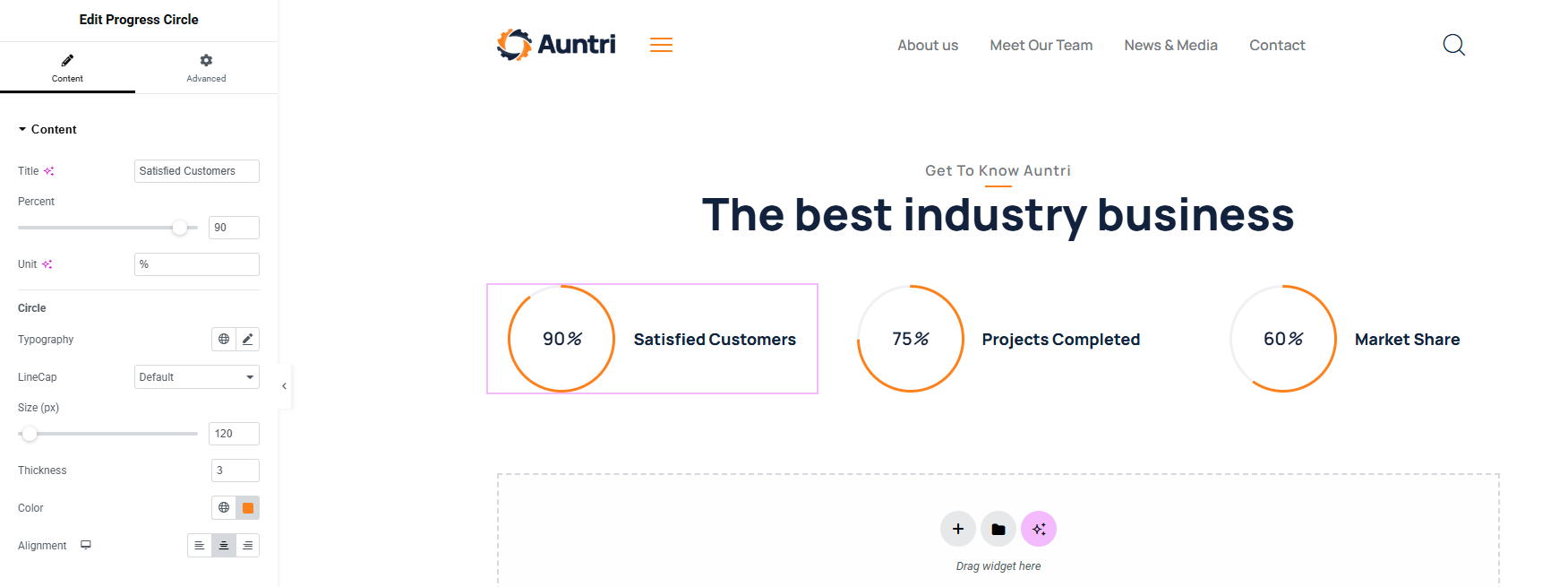This screenshot has width=1568, height=587.
Task: Open the Typography edit pencil
Action: [248, 339]
